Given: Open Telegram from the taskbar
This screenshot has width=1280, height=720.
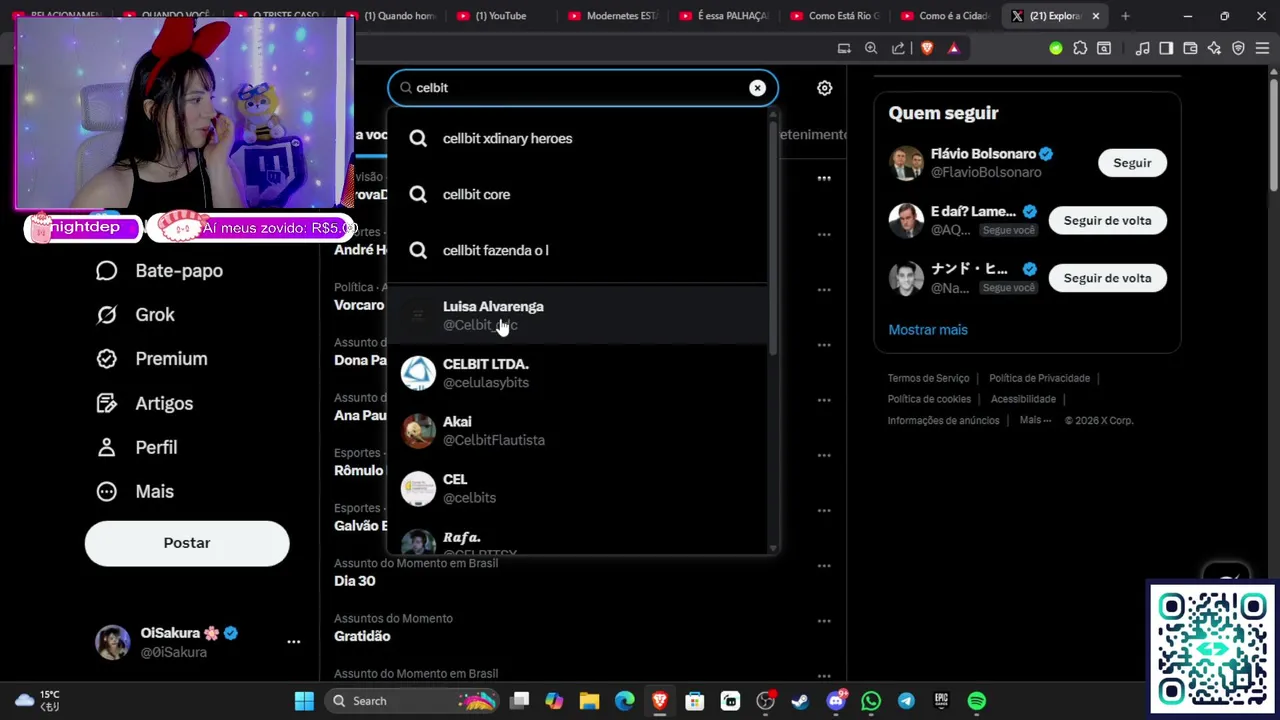Looking at the screenshot, I should 906,701.
